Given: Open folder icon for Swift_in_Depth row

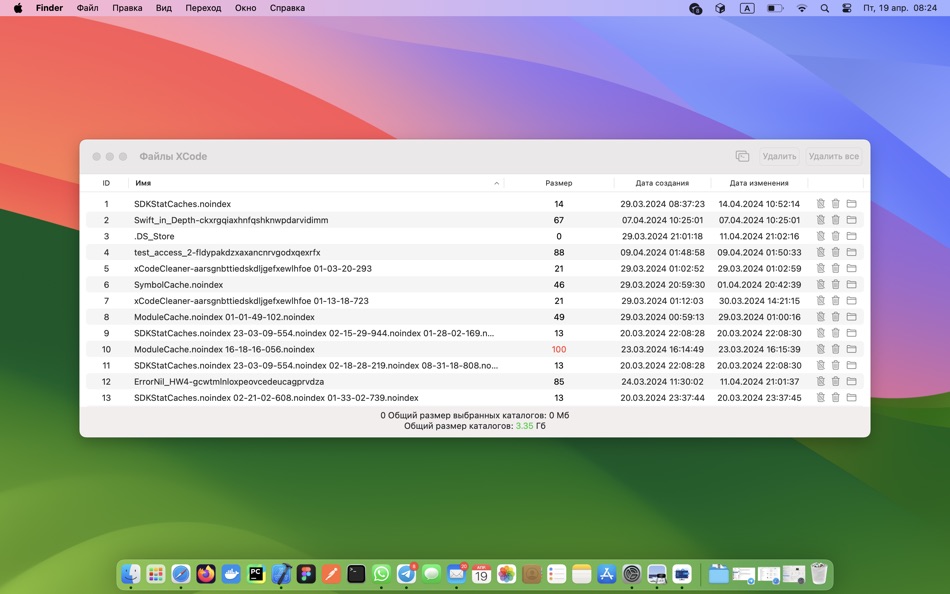Looking at the screenshot, I should pyautogui.click(x=851, y=220).
